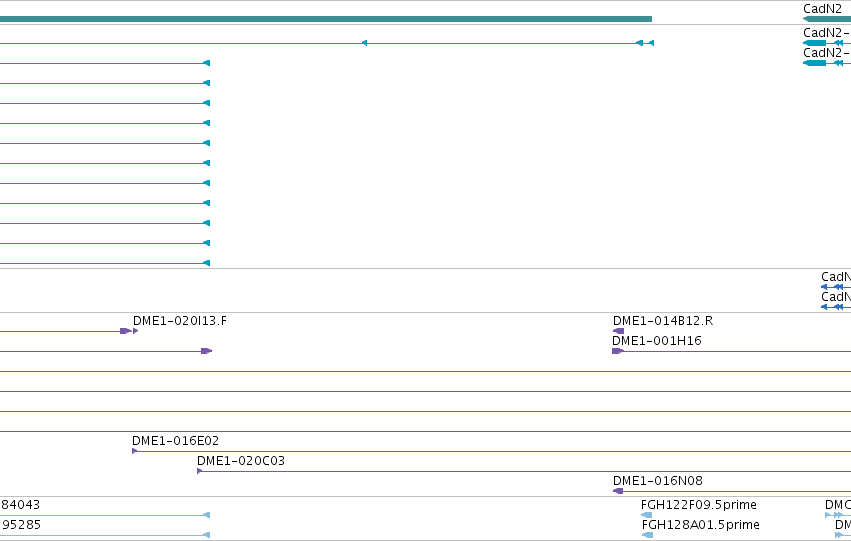Select the DME1-001H16 label
The image size is (851, 541).
(x=657, y=341)
